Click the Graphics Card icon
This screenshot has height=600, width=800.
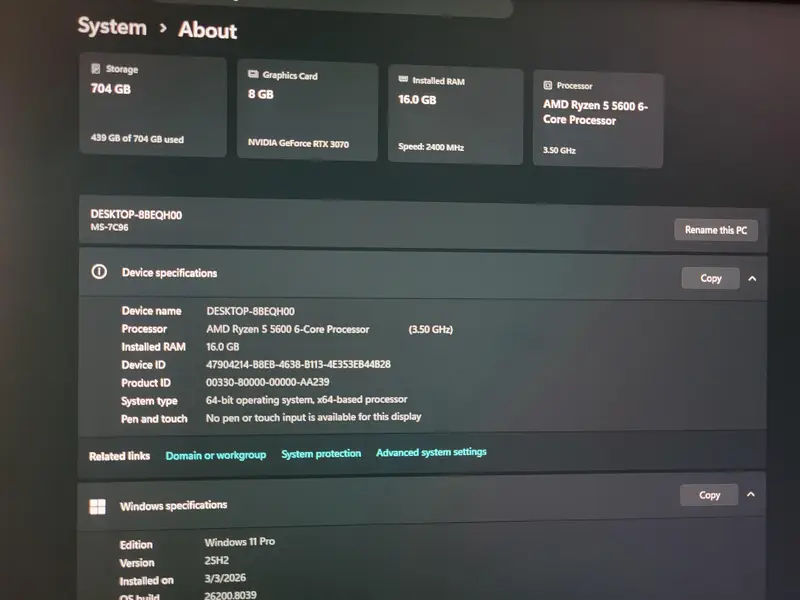[253, 74]
